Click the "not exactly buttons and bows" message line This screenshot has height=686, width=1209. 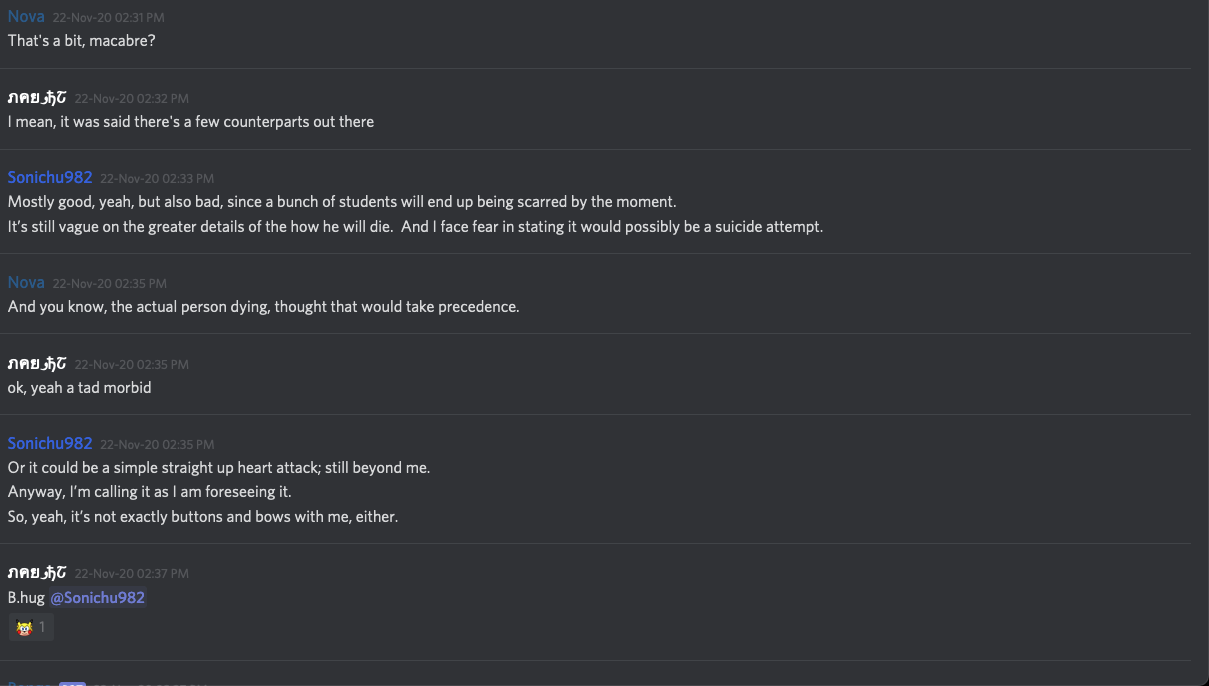[203, 517]
